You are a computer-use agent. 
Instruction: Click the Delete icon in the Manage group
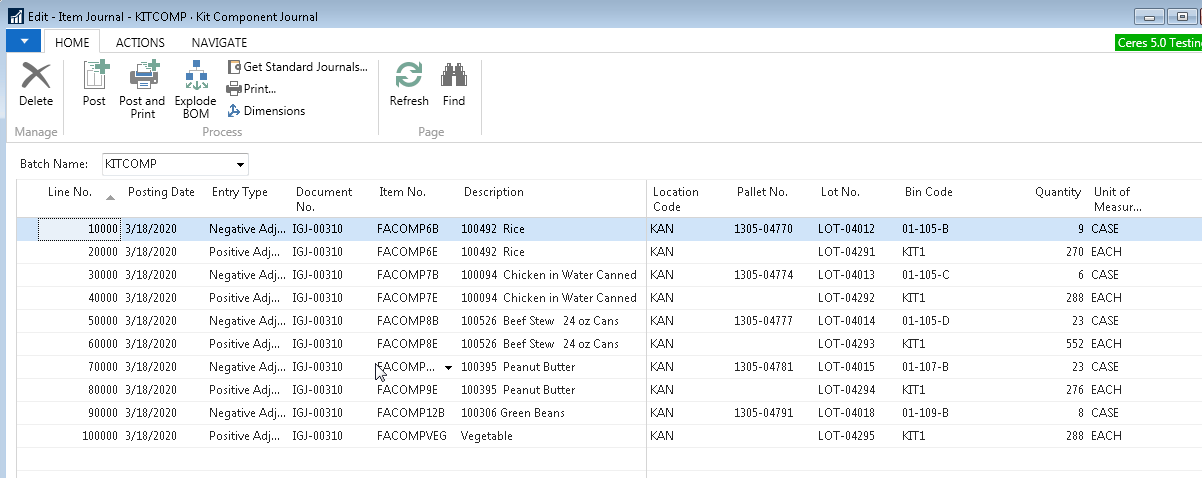[x=36, y=77]
